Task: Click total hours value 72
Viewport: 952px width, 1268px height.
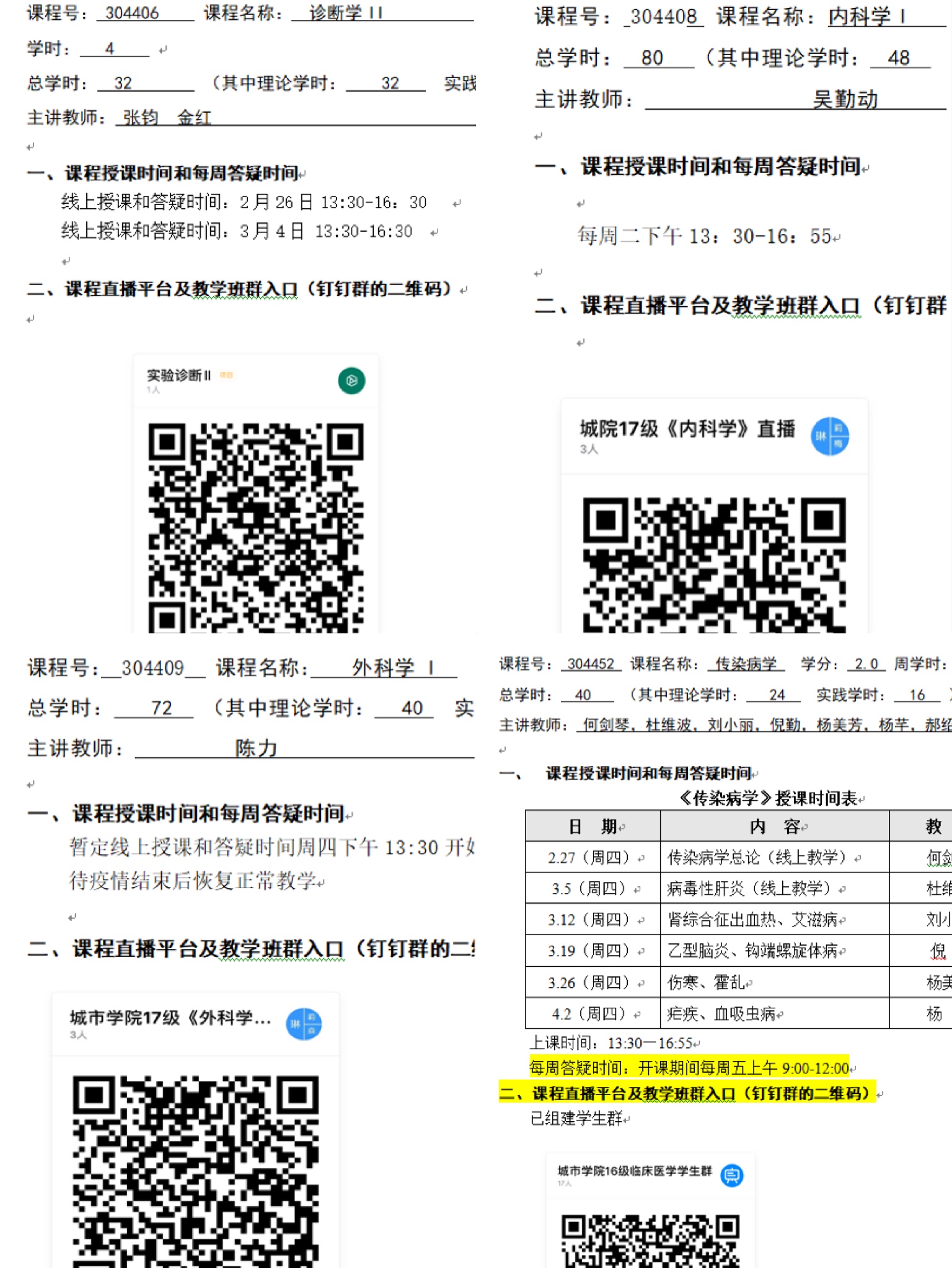Action: pyautogui.click(x=162, y=708)
